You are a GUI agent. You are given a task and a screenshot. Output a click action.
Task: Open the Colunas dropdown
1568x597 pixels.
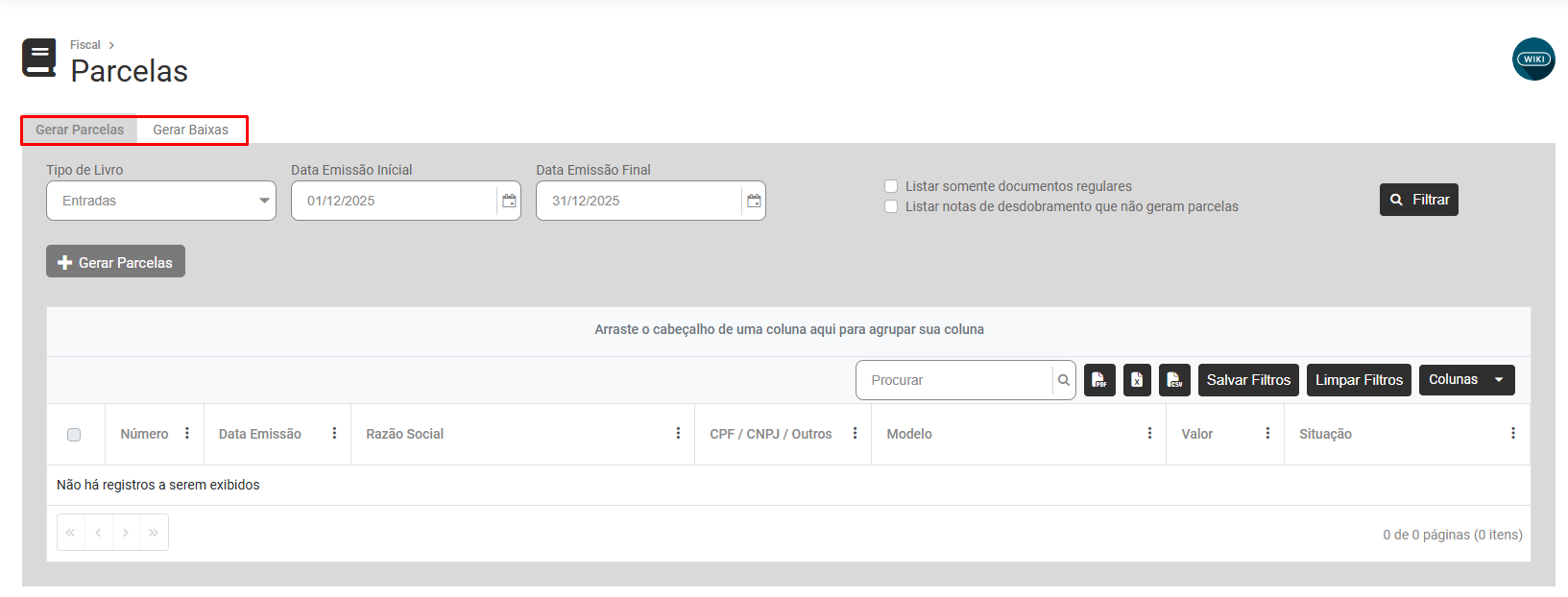pyautogui.click(x=1466, y=380)
